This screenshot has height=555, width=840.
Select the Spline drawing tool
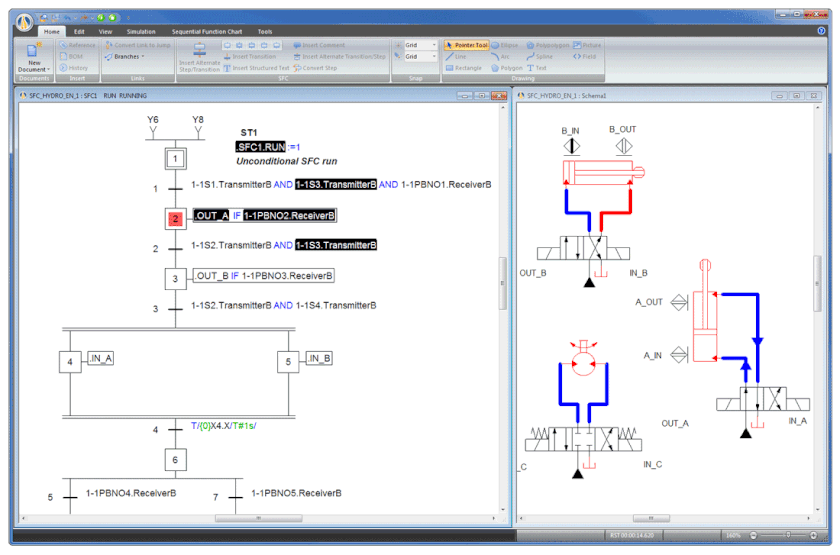[539, 56]
